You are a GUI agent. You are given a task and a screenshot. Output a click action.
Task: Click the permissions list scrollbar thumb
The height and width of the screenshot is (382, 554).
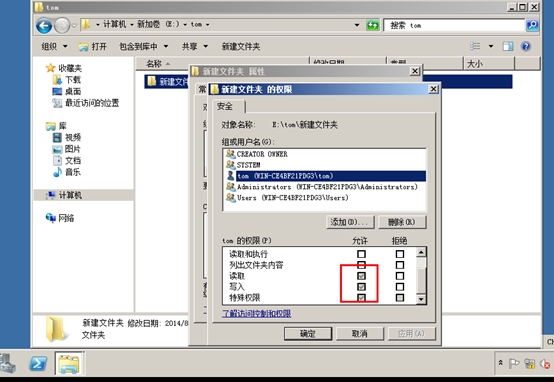click(421, 281)
